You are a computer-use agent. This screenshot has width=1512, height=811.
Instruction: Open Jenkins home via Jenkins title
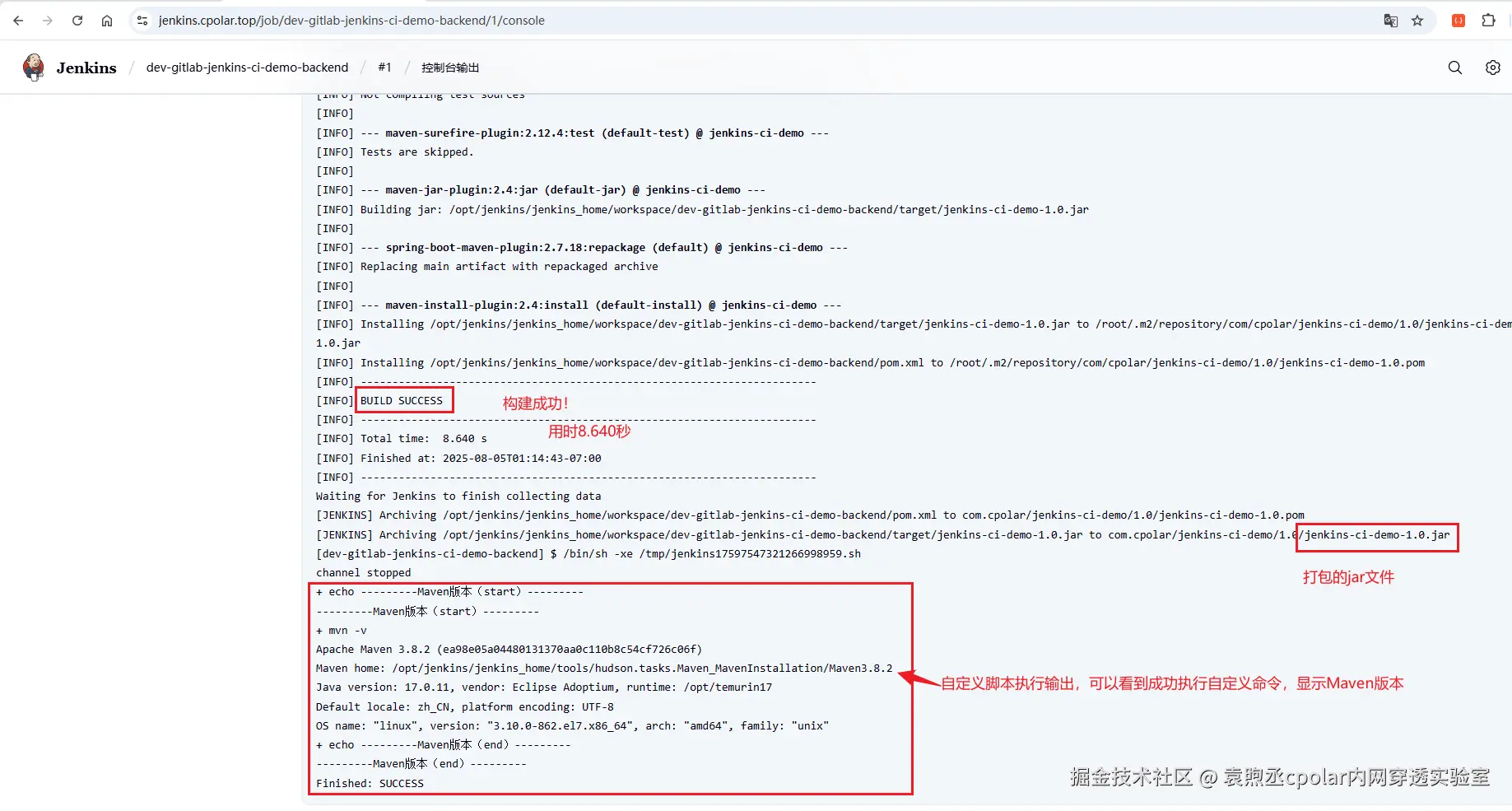point(86,68)
